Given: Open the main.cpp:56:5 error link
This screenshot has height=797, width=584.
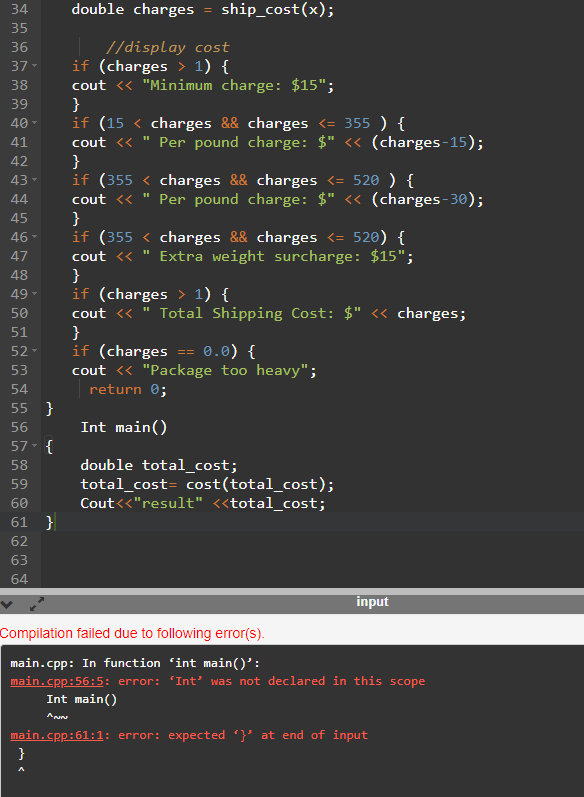Looking at the screenshot, I should (57, 681).
